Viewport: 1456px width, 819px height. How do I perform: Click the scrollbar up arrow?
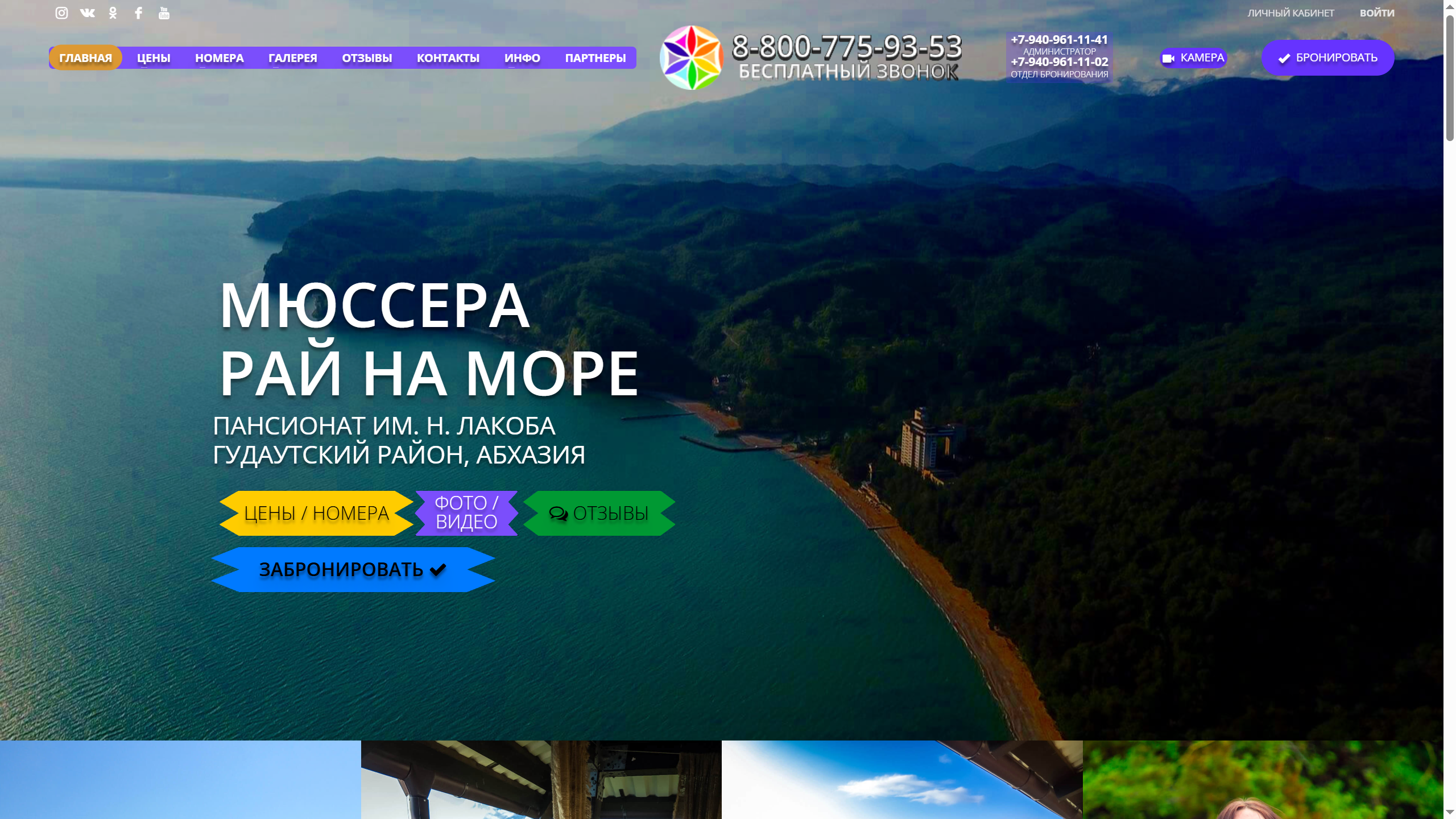[x=1450, y=6]
